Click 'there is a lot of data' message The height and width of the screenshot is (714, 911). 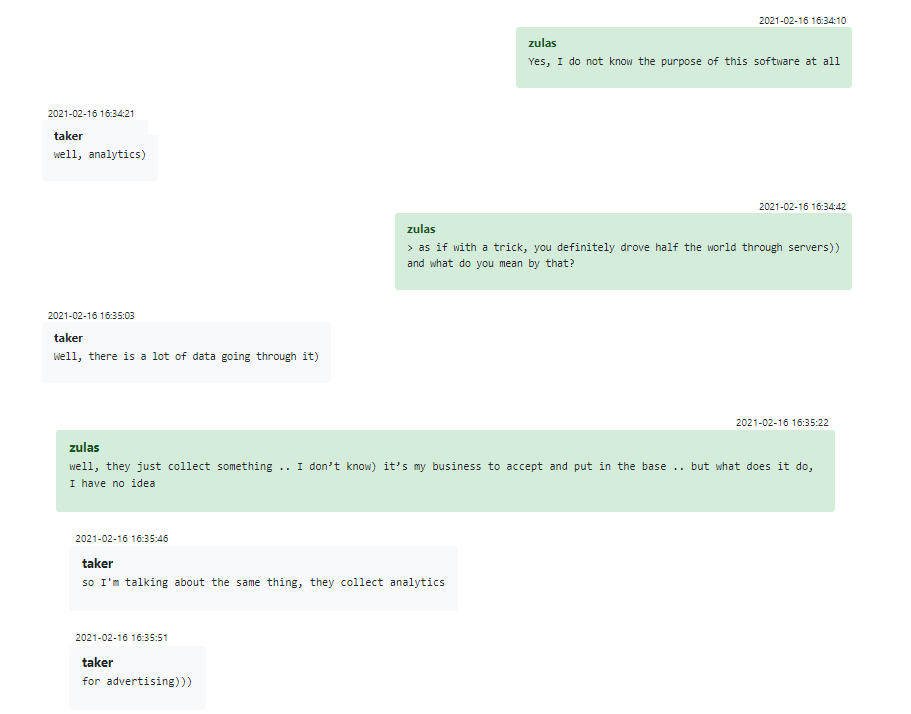(186, 357)
